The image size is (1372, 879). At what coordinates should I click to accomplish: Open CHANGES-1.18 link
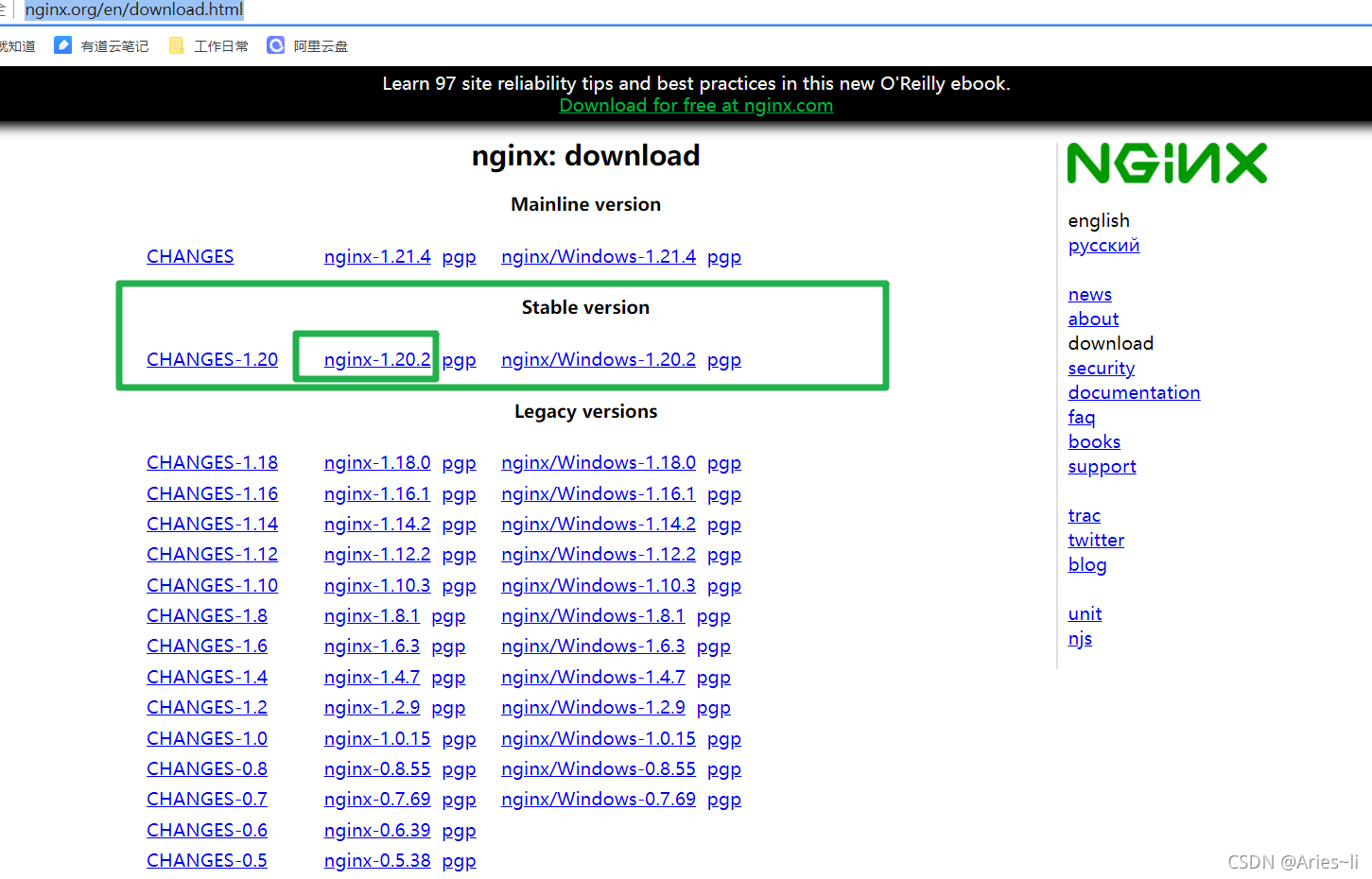coord(213,462)
